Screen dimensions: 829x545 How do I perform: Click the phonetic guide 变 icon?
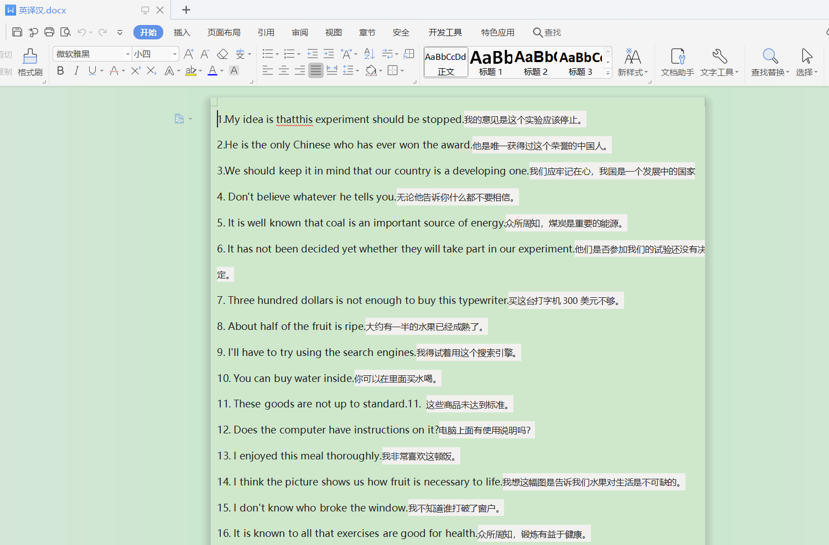point(241,54)
